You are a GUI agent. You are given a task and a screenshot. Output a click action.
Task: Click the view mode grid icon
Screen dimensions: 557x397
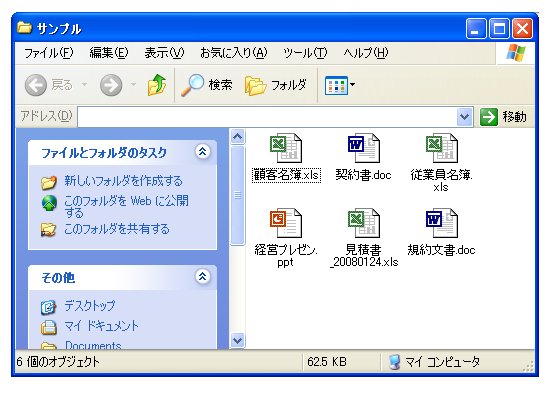(336, 85)
